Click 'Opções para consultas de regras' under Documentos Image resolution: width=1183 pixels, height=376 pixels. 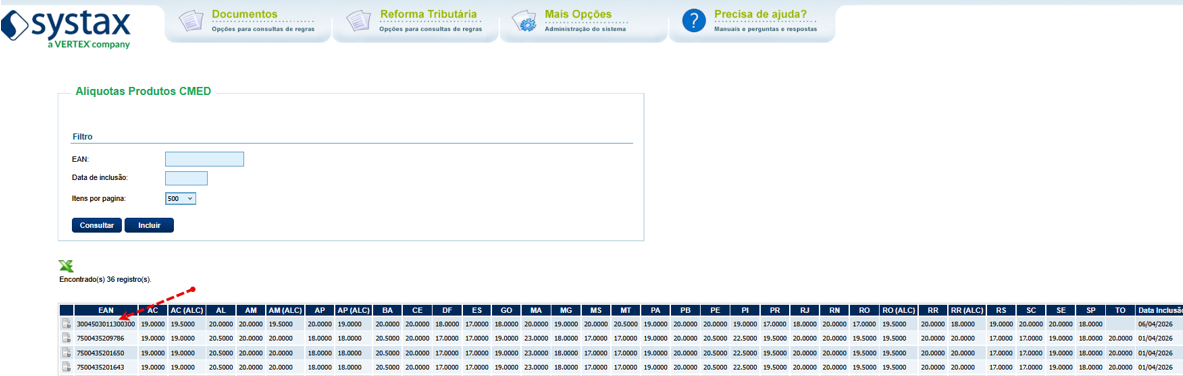point(263,29)
